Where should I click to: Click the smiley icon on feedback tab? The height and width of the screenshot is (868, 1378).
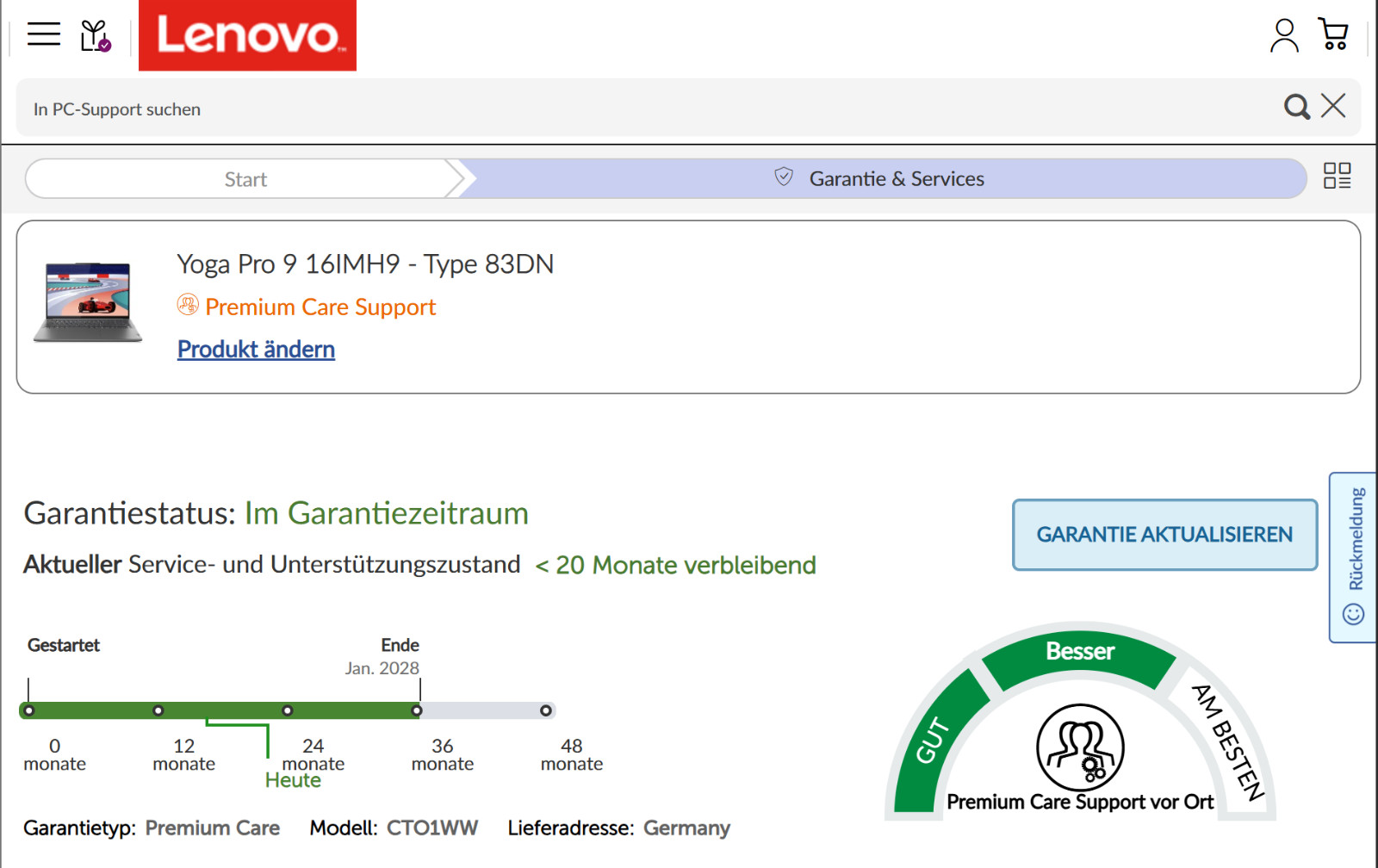tap(1354, 614)
